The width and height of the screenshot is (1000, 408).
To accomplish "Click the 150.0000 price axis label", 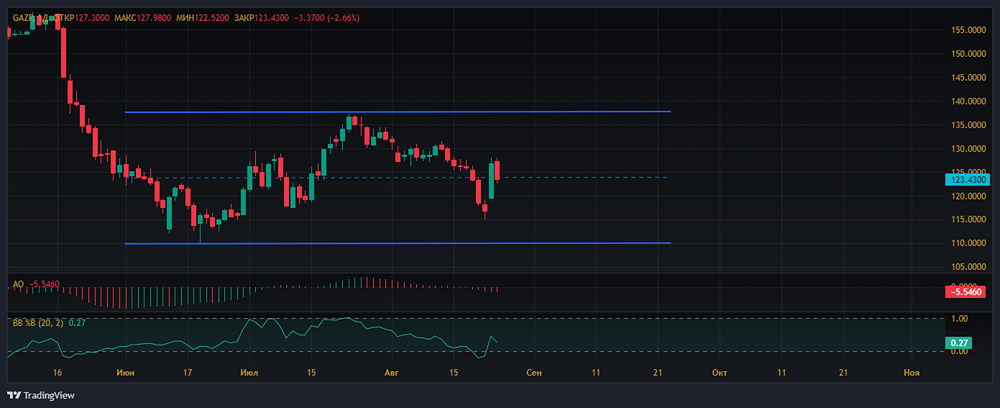I will (x=968, y=54).
